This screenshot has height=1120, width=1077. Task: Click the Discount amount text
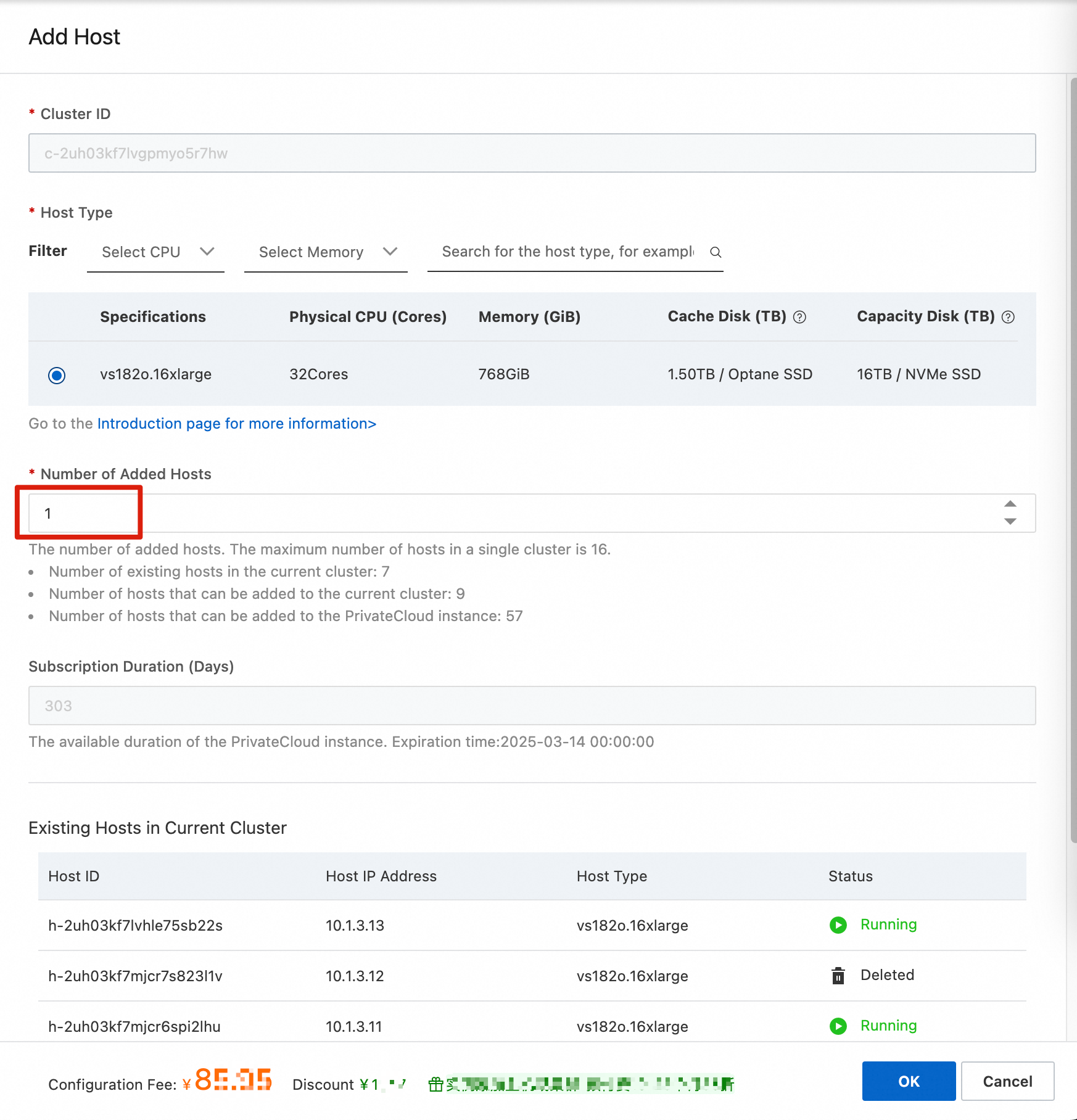[x=383, y=1084]
